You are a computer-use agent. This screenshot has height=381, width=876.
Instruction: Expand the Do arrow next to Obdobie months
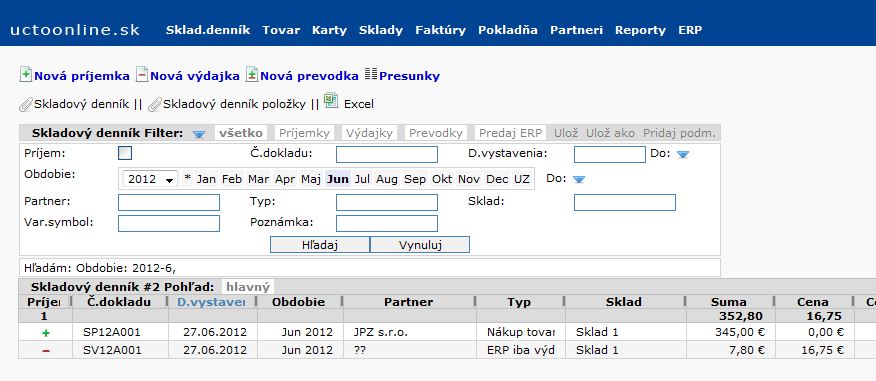point(579,179)
